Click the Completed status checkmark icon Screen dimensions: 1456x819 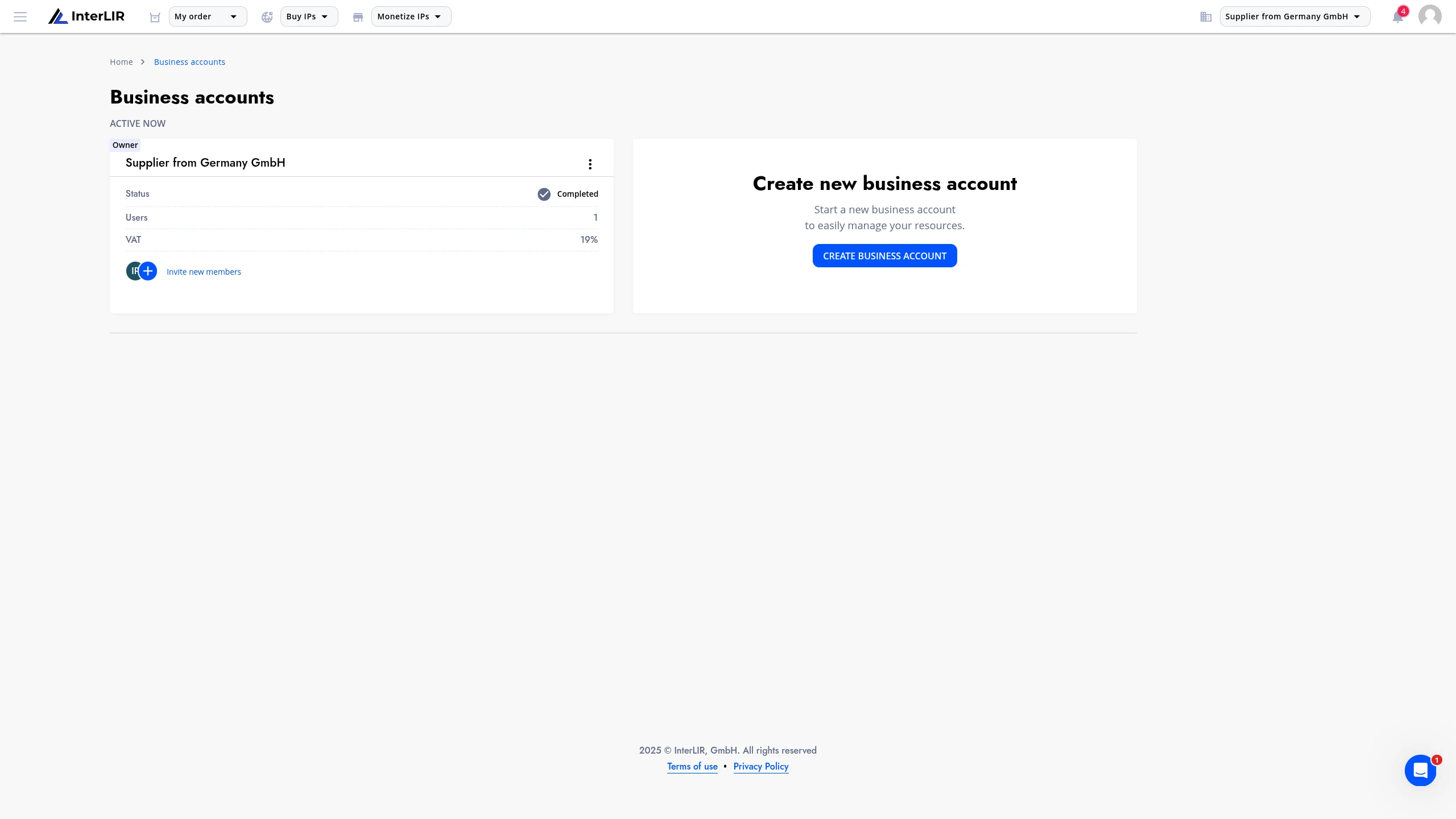click(544, 195)
